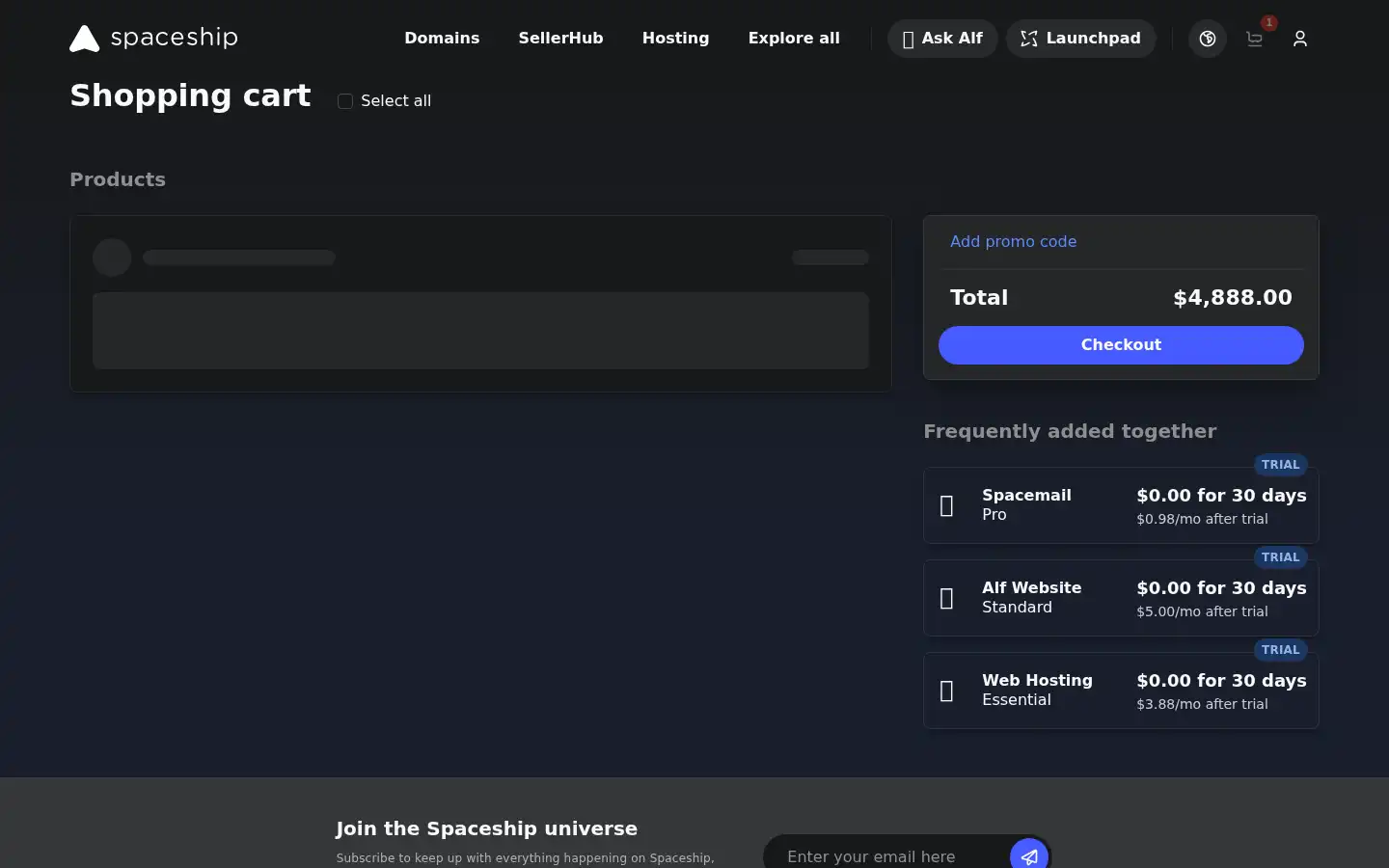
Task: Tick the Select all checkbox
Action: point(344,101)
